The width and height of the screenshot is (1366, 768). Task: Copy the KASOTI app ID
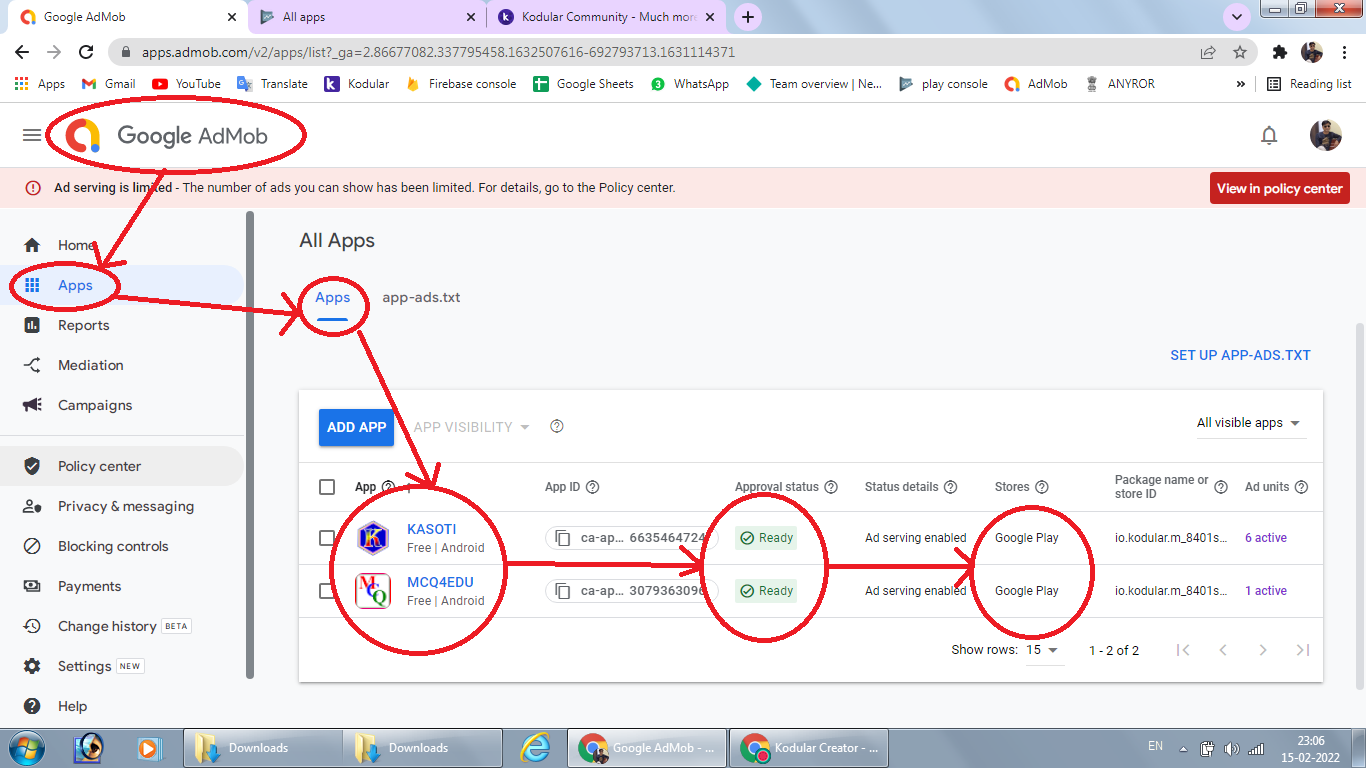pyautogui.click(x=563, y=538)
